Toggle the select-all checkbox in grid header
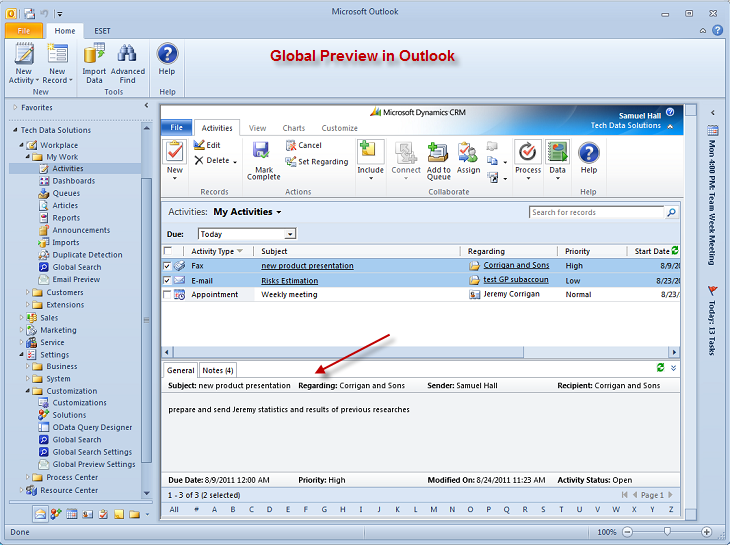 point(168,251)
